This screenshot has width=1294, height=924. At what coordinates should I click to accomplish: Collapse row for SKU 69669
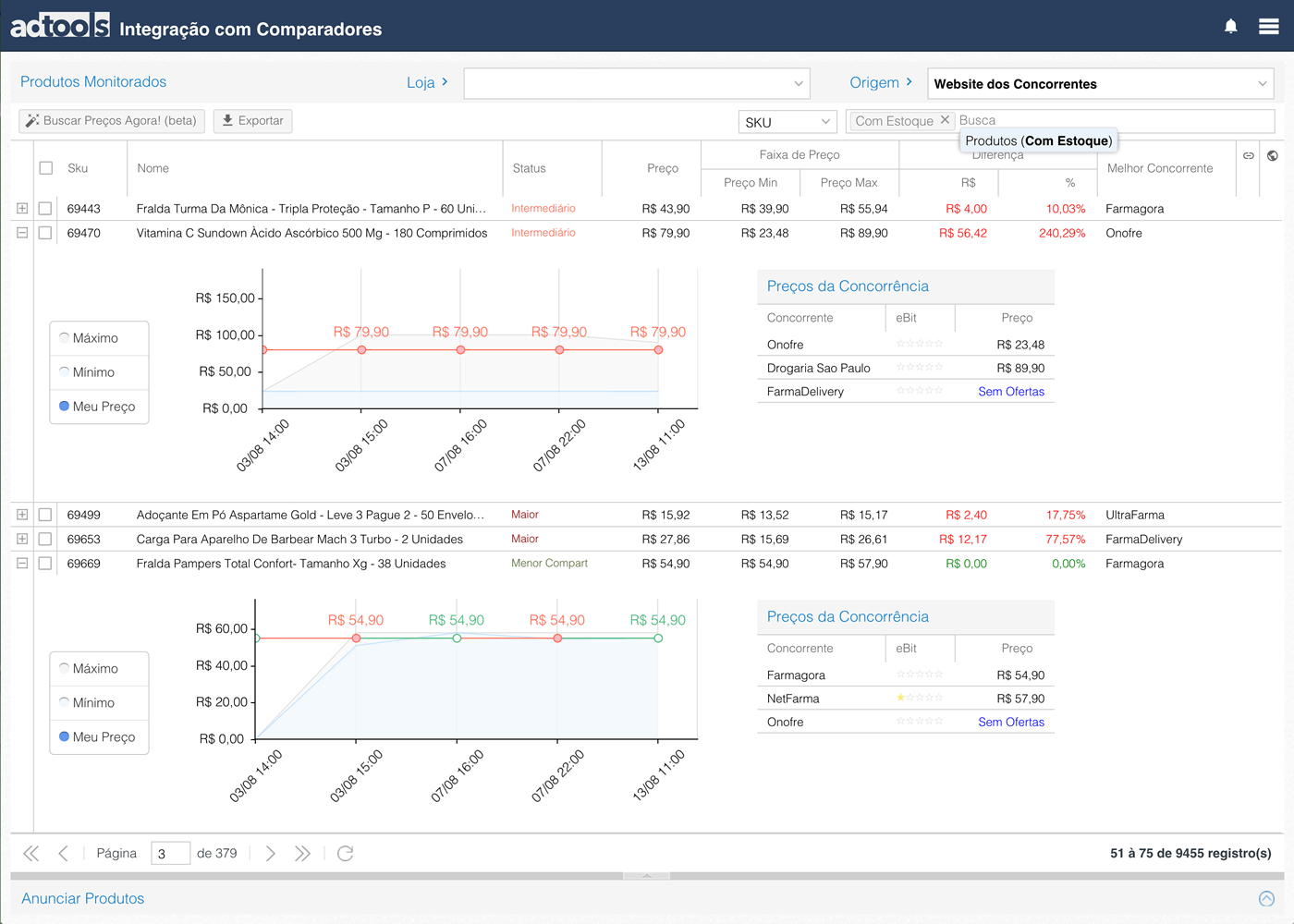(x=22, y=563)
